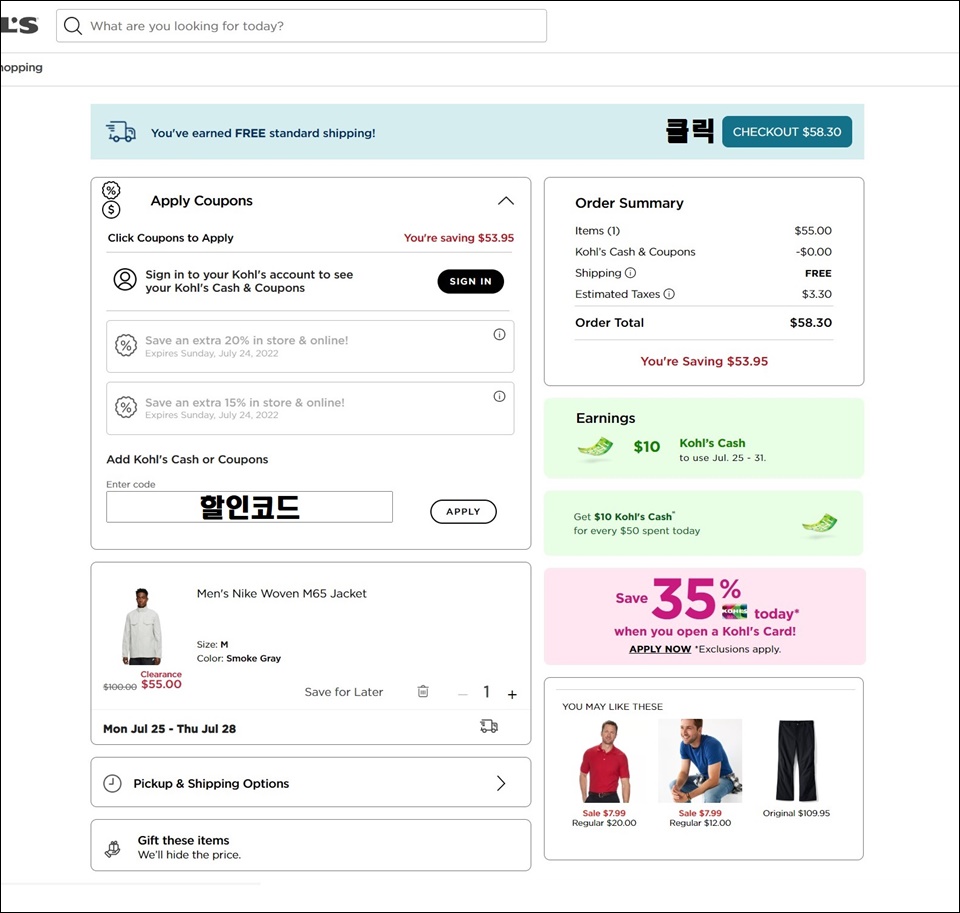
Task: Click the delivery truck icon beside dates
Action: pos(489,726)
